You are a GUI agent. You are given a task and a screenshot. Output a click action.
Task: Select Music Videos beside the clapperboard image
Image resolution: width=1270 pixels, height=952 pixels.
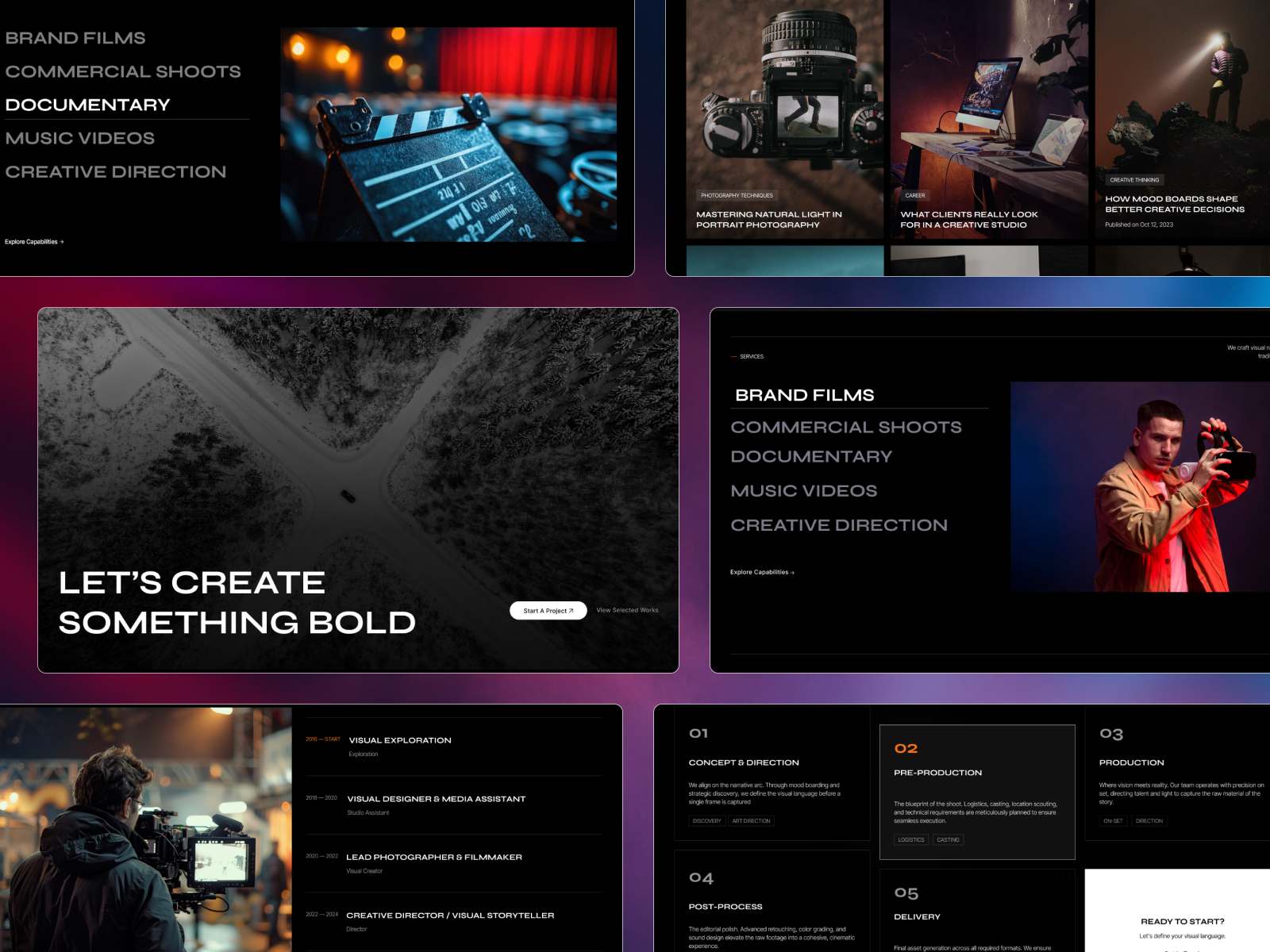point(80,138)
